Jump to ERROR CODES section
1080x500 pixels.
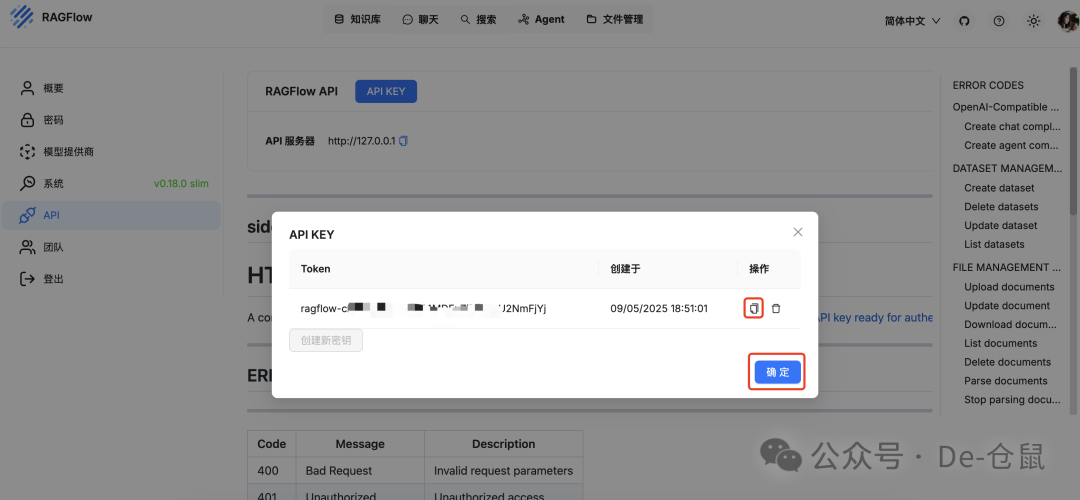[x=988, y=85]
